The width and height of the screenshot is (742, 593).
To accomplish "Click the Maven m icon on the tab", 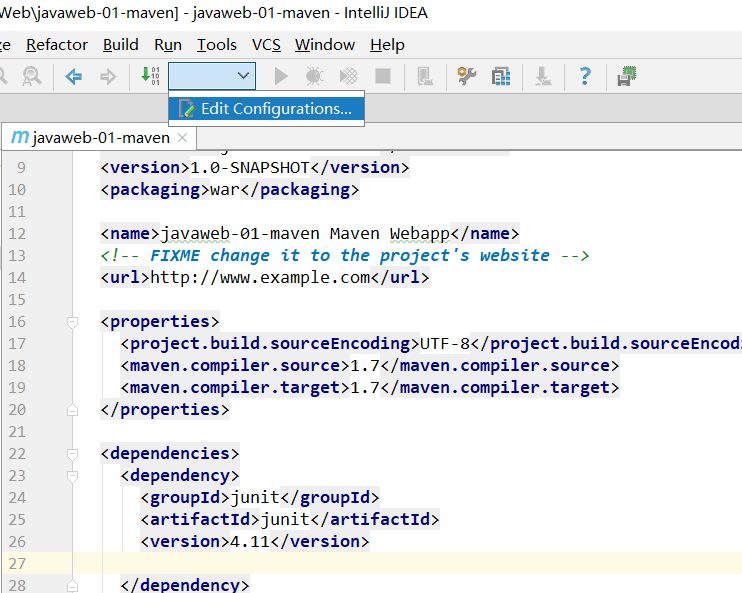I will 20,137.
